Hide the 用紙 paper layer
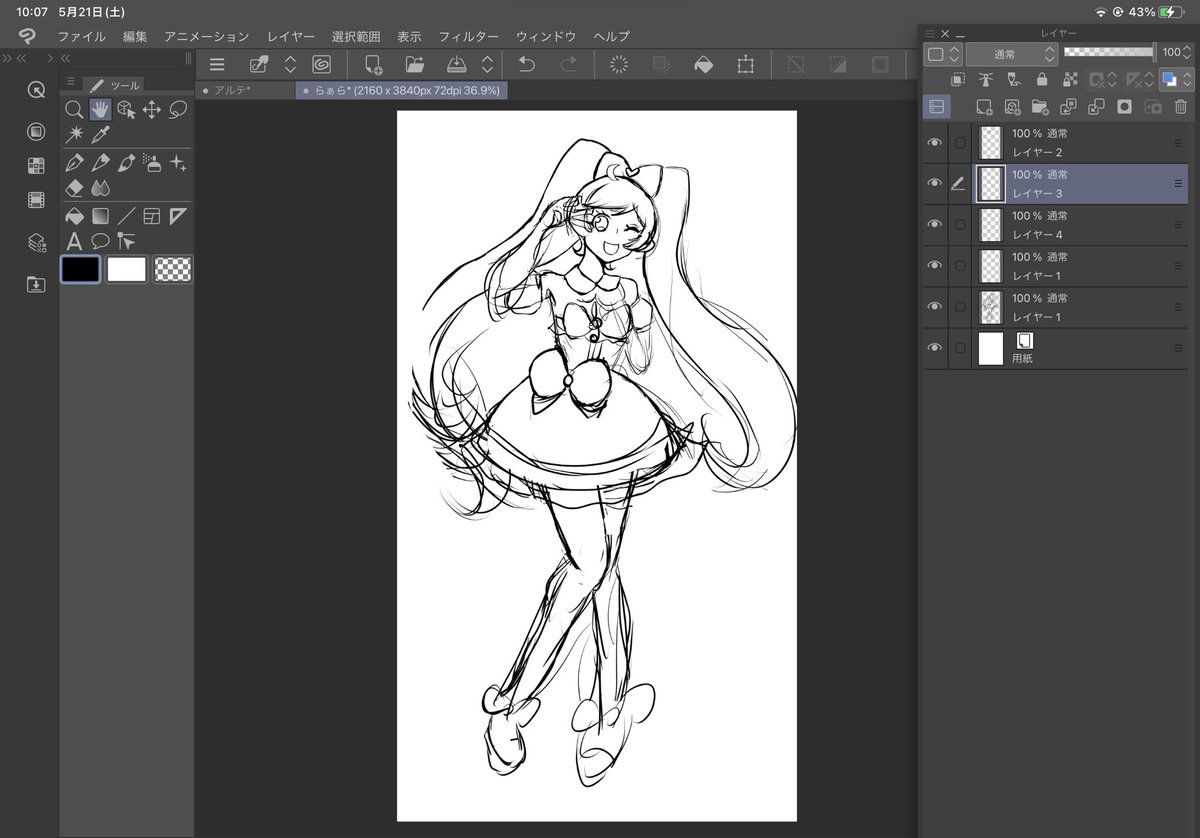 pos(934,348)
